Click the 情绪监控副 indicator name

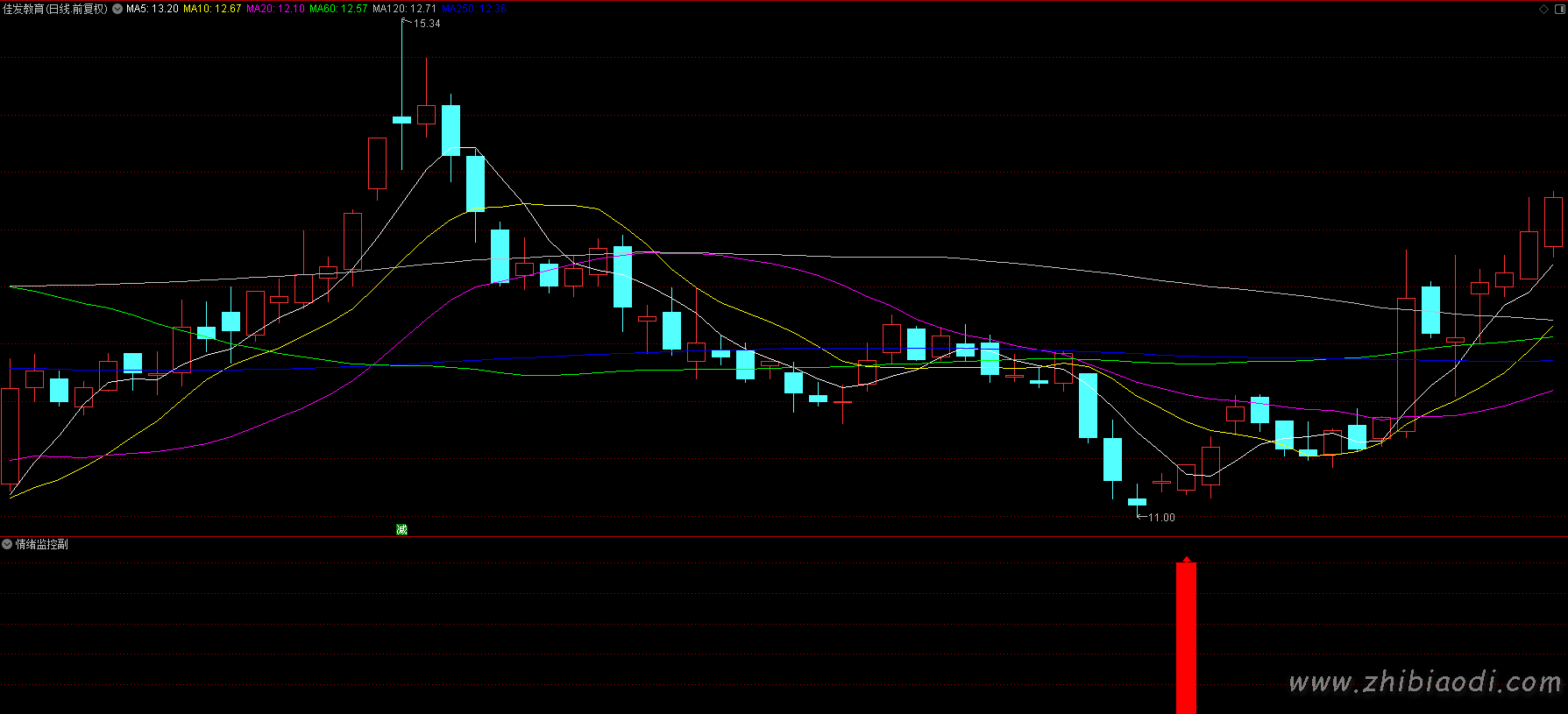click(41, 544)
